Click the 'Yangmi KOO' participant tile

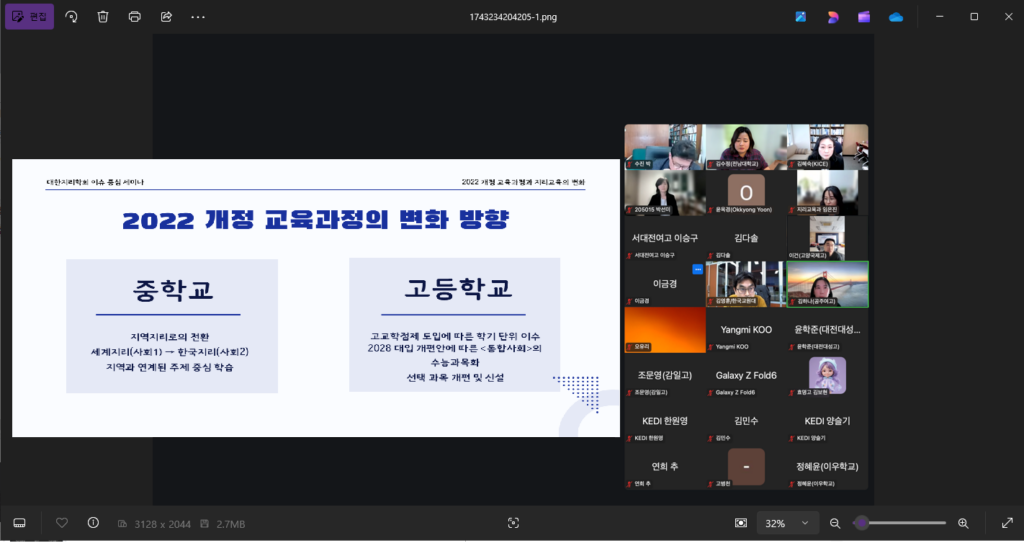click(x=746, y=330)
